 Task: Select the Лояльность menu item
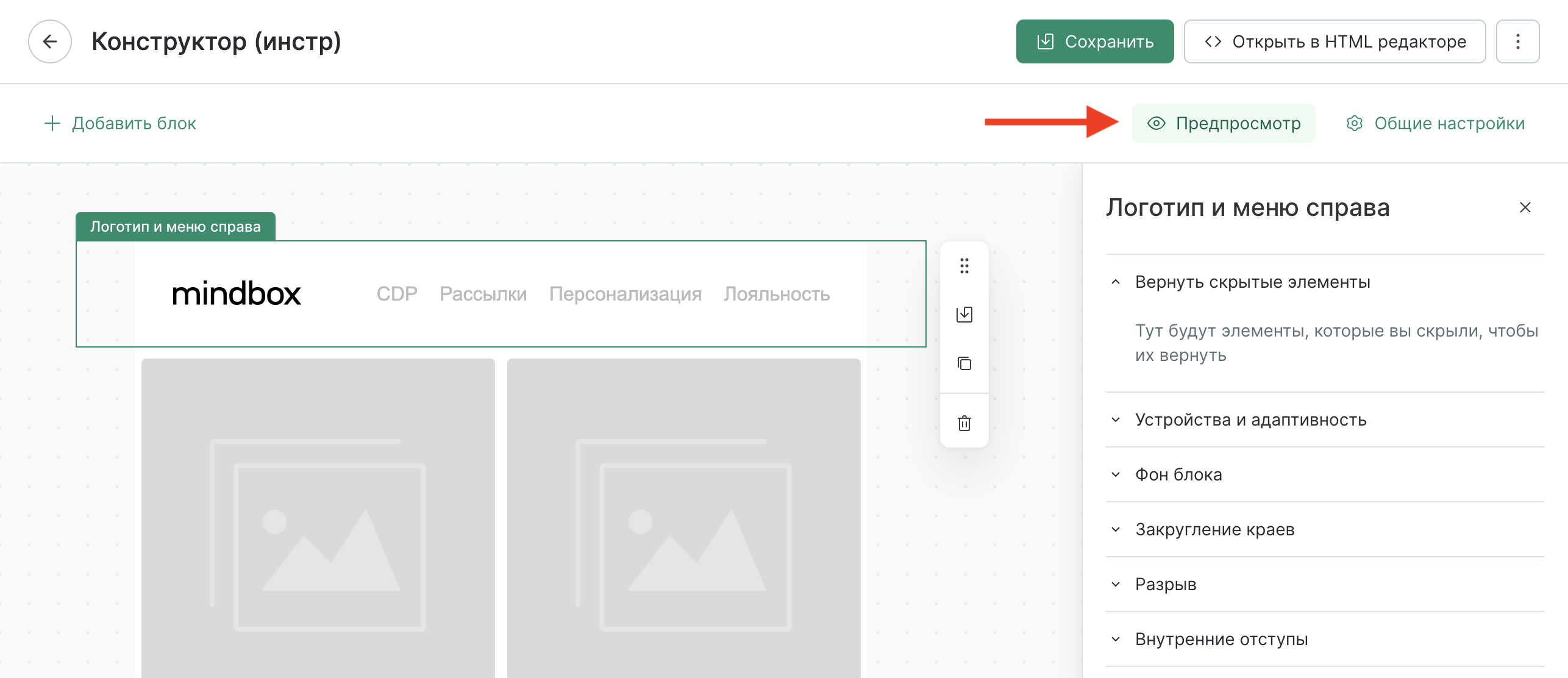(x=777, y=294)
